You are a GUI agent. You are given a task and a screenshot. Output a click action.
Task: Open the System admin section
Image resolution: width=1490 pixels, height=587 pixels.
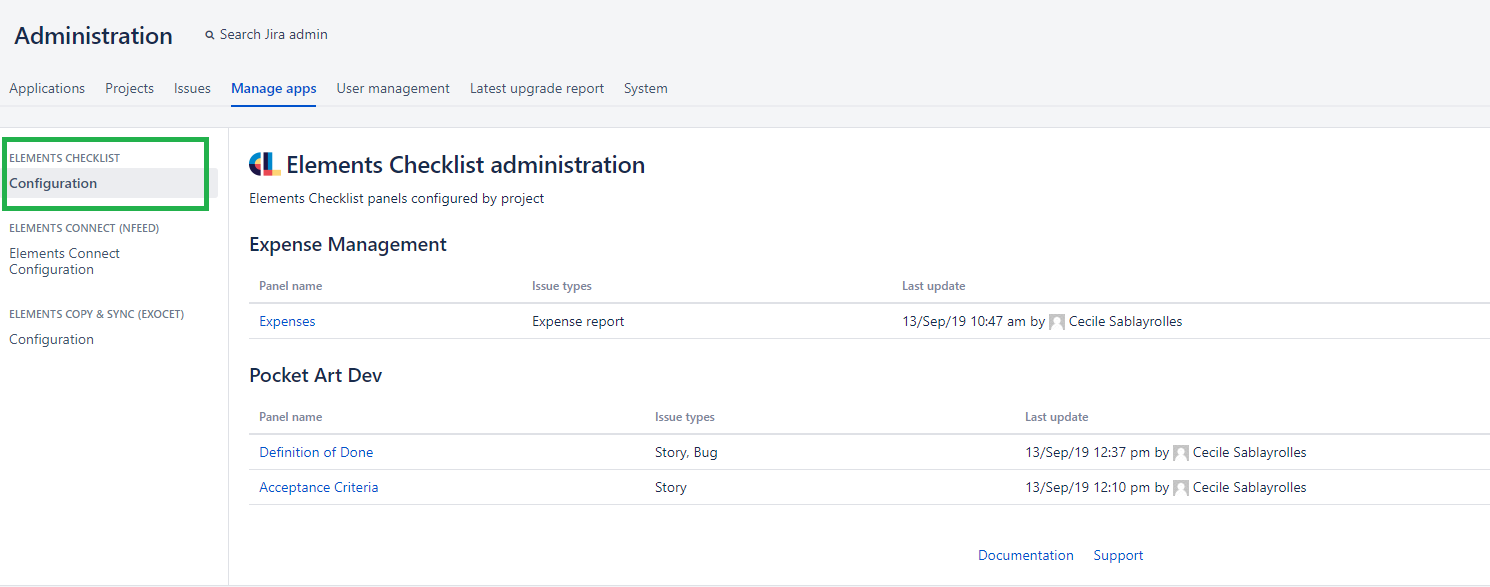[x=645, y=88]
